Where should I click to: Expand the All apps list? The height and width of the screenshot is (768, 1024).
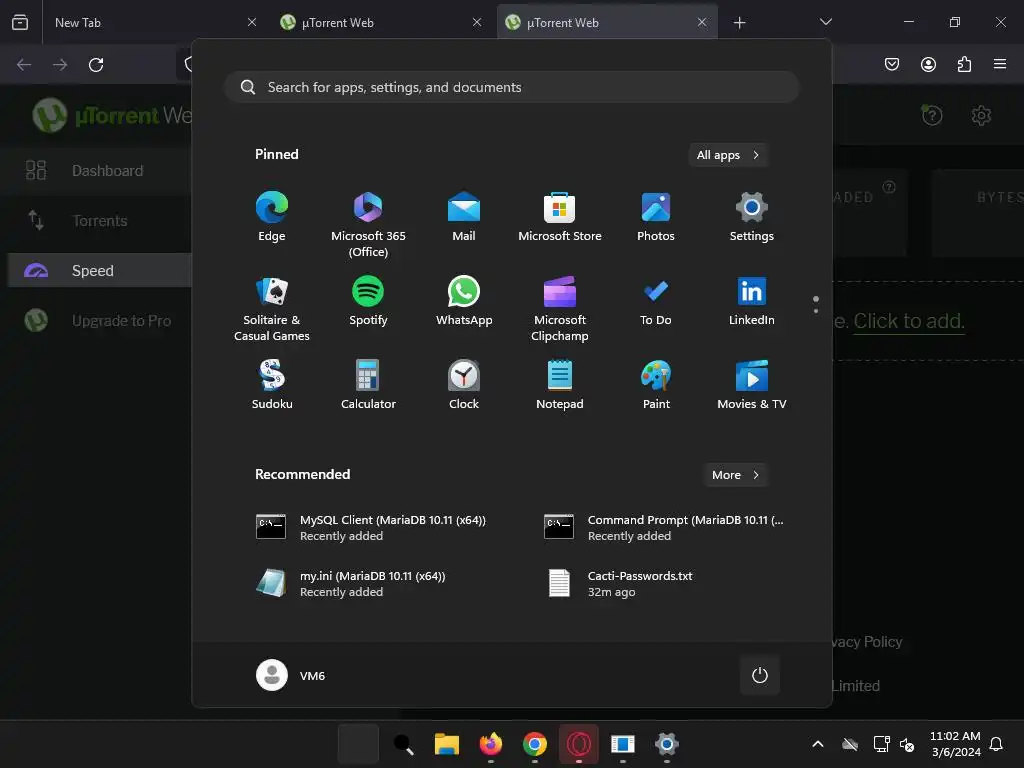728,155
